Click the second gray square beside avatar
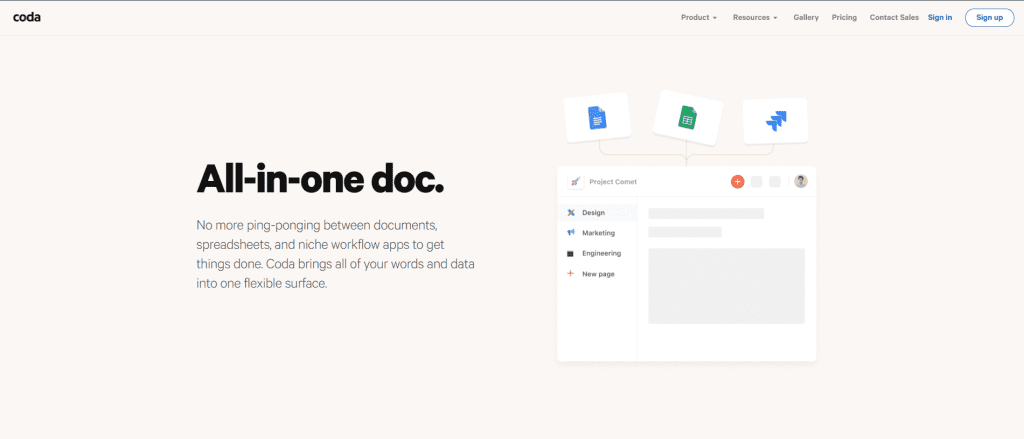The width and height of the screenshot is (1024, 439). [775, 182]
